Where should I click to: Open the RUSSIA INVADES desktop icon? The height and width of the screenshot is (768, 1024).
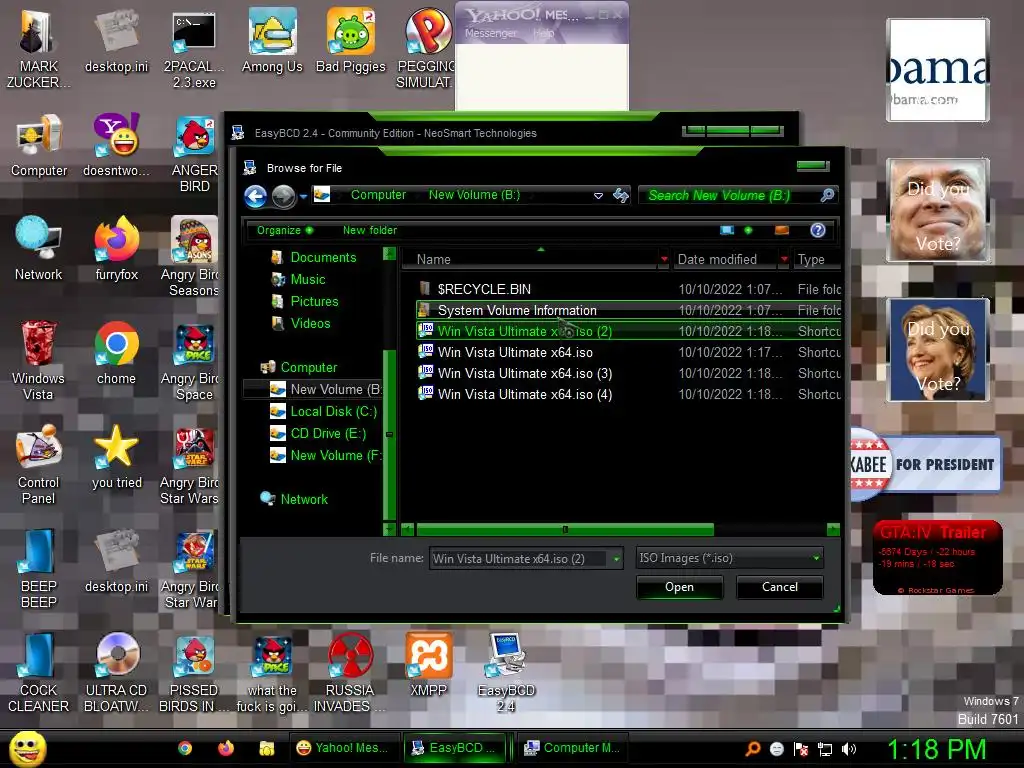(x=350, y=672)
